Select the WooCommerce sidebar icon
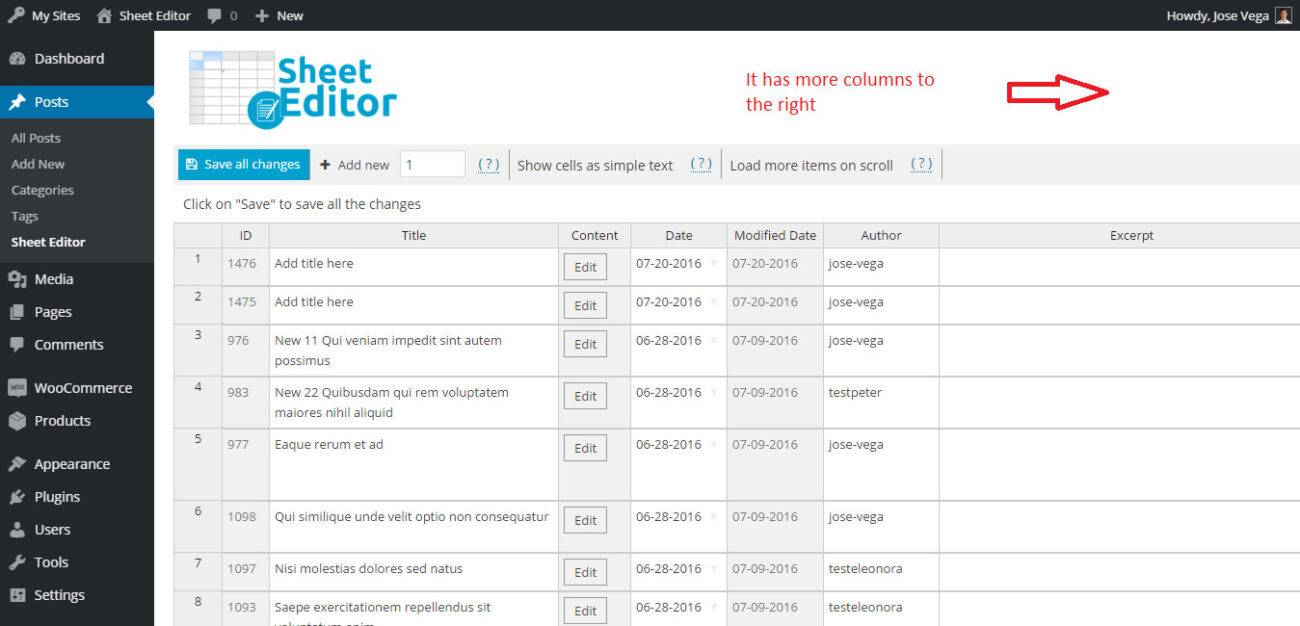 pos(16,387)
